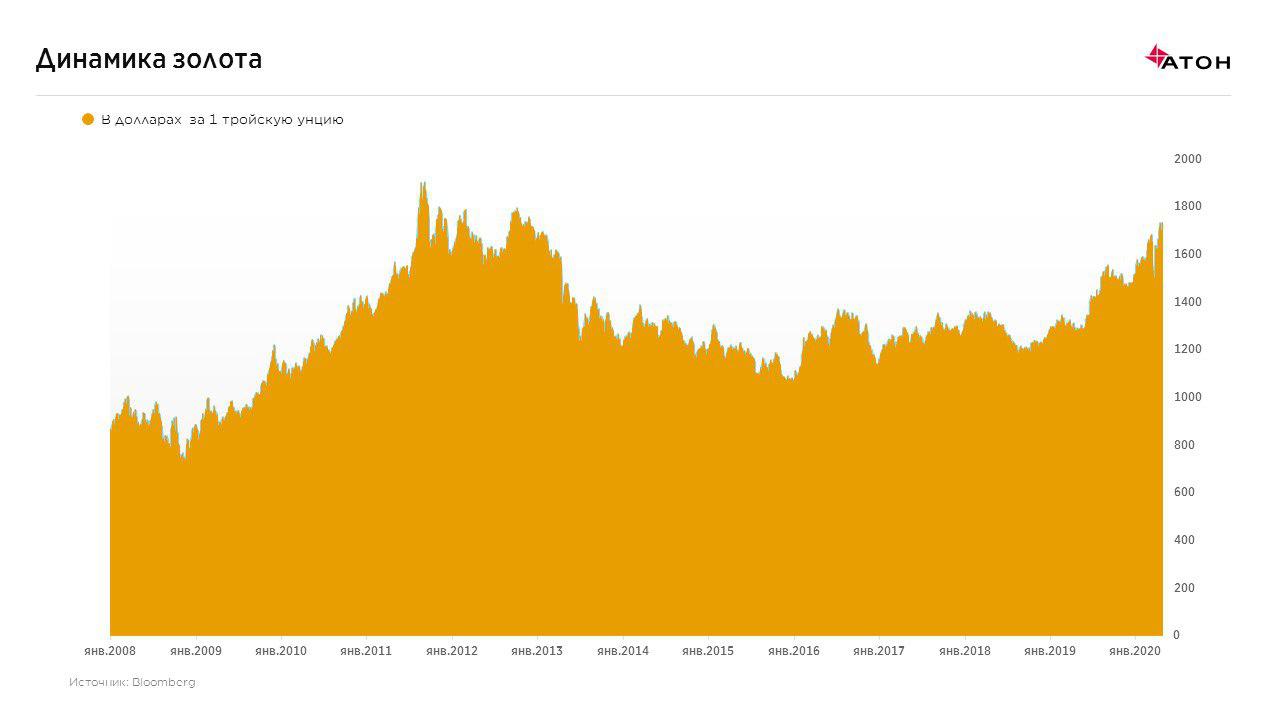The height and width of the screenshot is (720, 1280).
Task: Click the highest gold price peak in 2011
Action: 423,184
